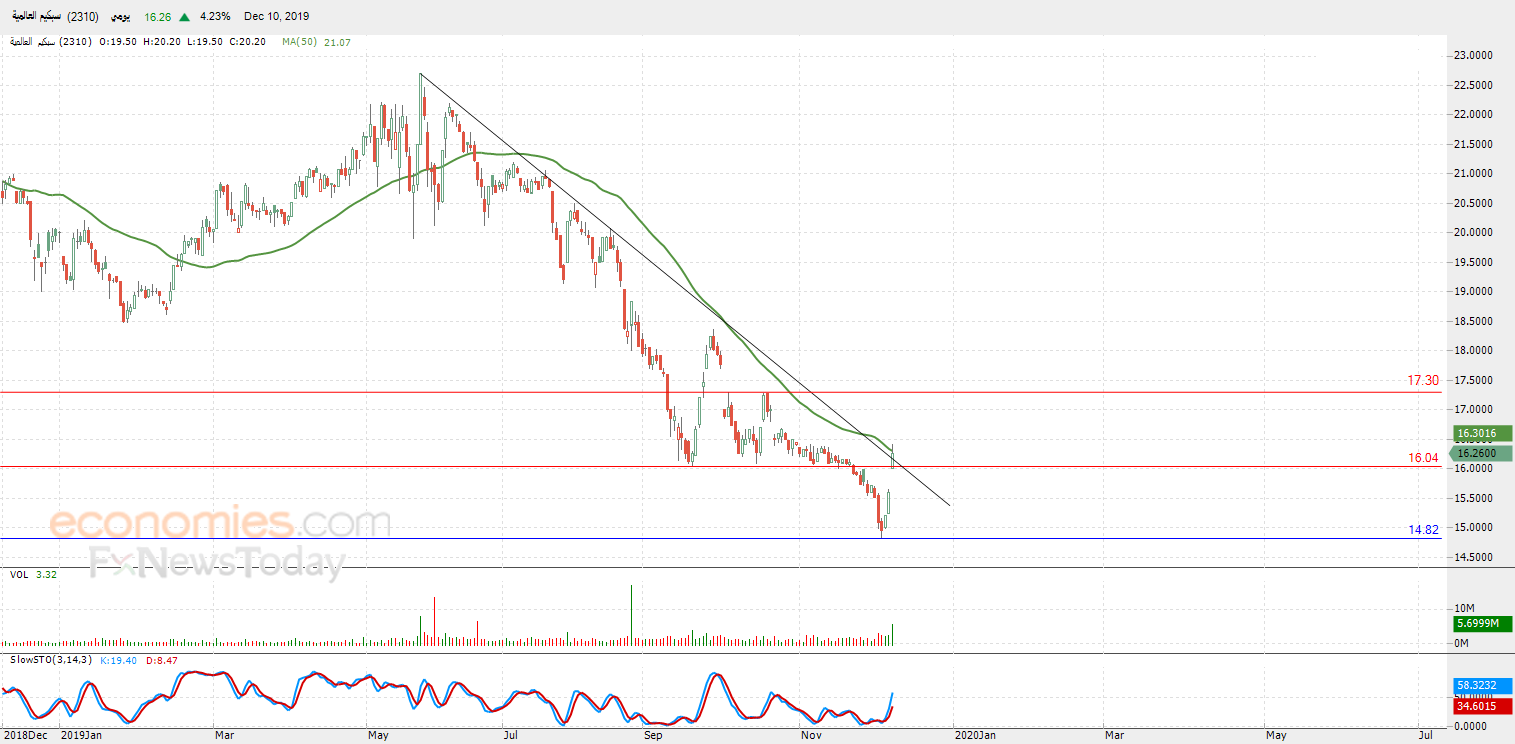Click the 16.04 red level label
The width and height of the screenshot is (1515, 744).
click(x=1423, y=457)
